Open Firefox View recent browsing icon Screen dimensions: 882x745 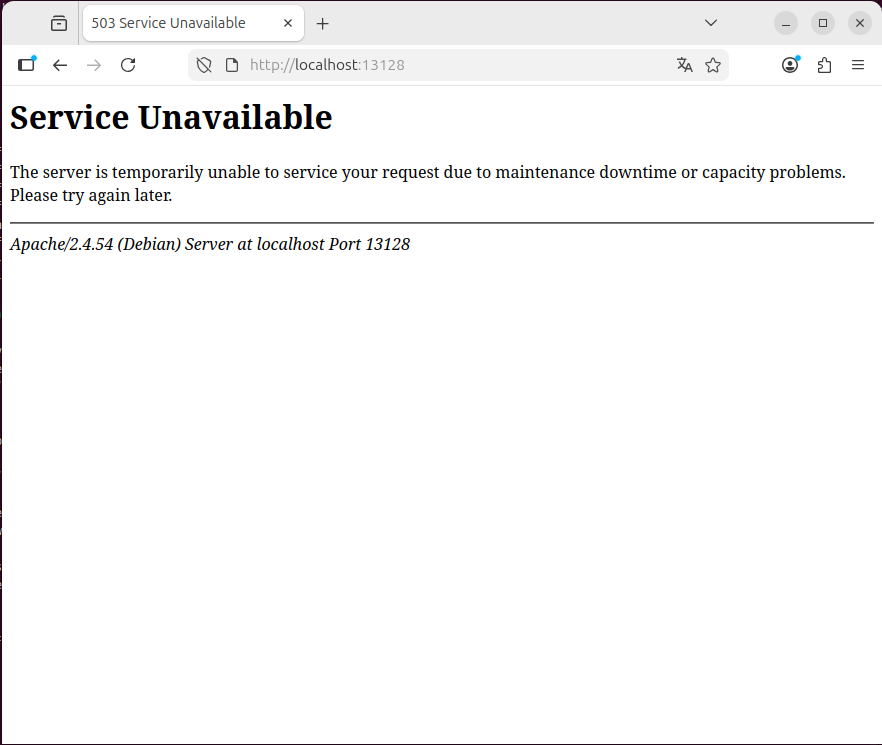pos(58,24)
